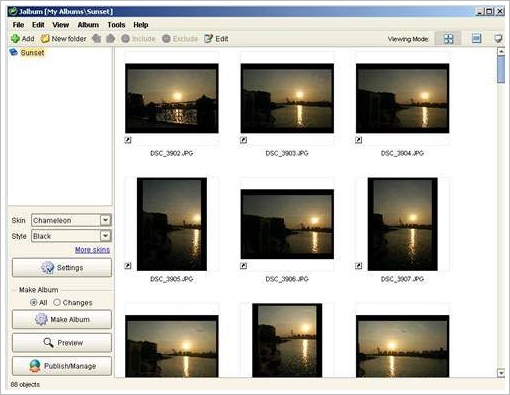Click the Make Album button
Viewport: 510px width, 395px height.
point(62,319)
